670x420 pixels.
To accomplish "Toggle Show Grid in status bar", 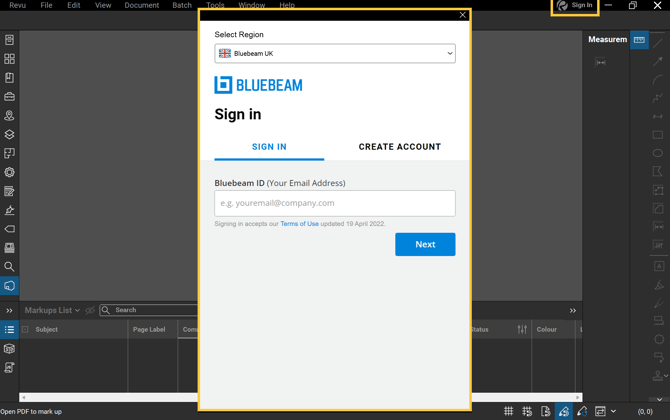I will pyautogui.click(x=508, y=411).
